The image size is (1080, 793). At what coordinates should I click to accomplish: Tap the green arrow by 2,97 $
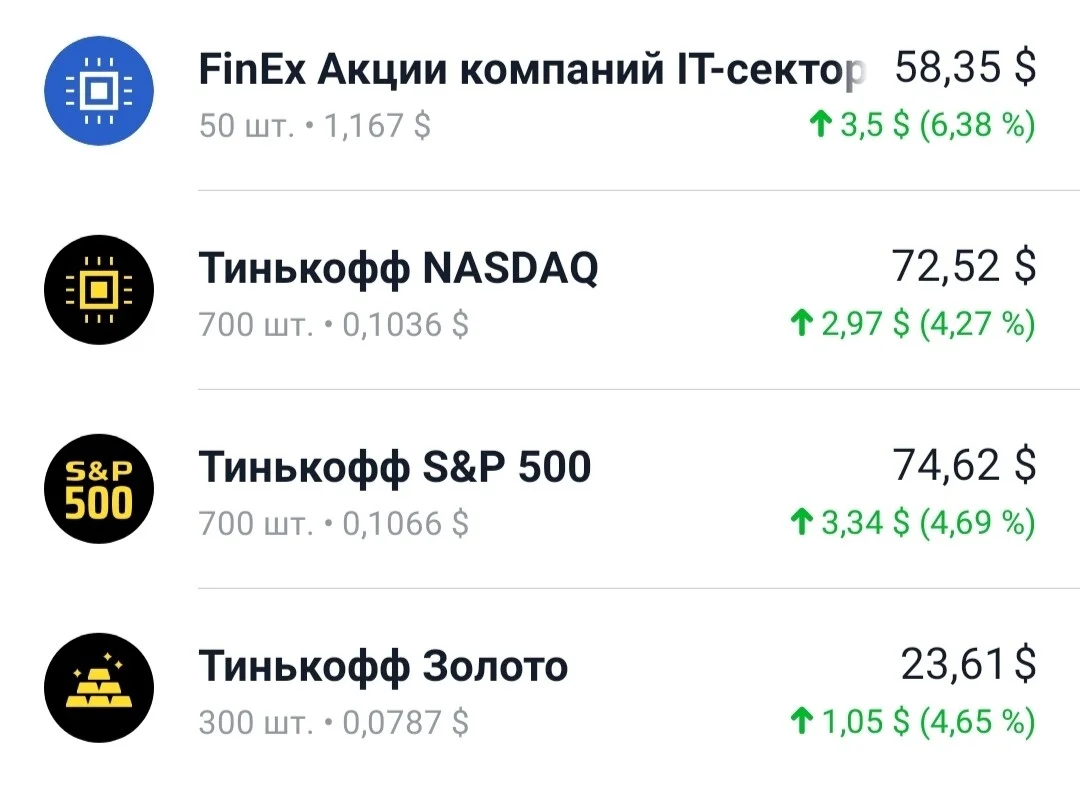click(801, 322)
